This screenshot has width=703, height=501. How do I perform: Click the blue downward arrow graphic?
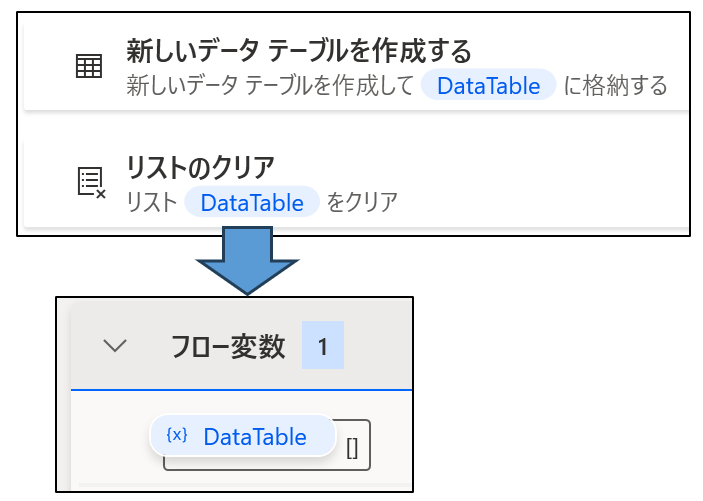click(247, 261)
